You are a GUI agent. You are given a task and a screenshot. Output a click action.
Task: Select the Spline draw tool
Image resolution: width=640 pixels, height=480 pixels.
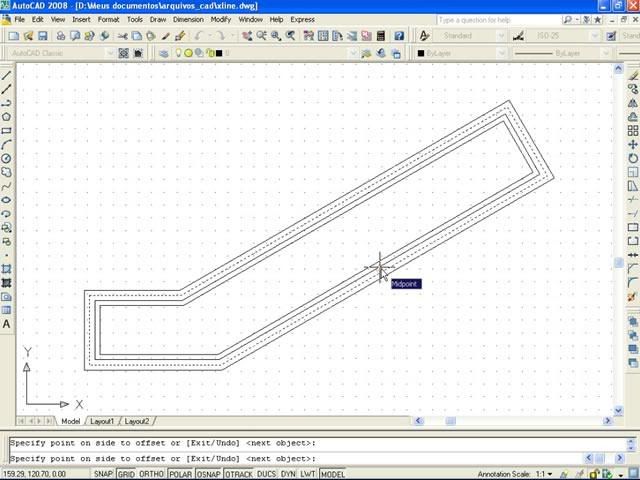click(6, 186)
